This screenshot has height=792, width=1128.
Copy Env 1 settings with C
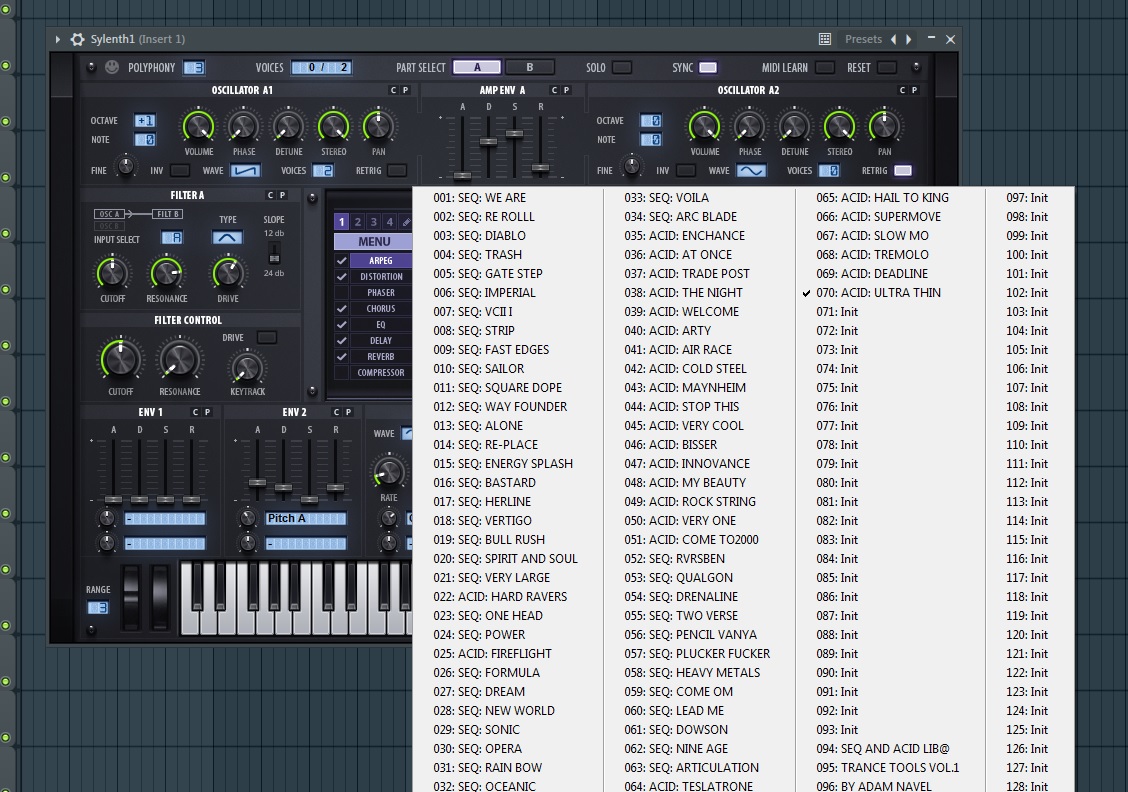pyautogui.click(x=195, y=412)
